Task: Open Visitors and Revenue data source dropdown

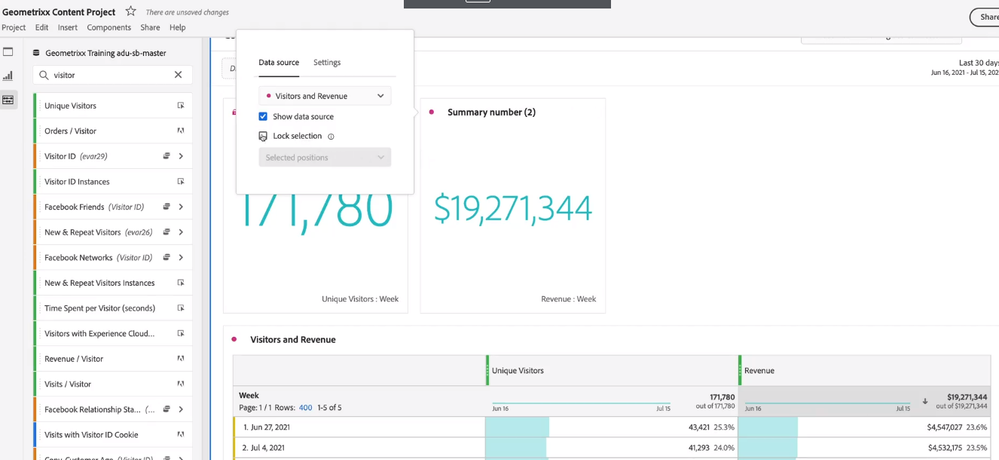Action: (x=325, y=96)
